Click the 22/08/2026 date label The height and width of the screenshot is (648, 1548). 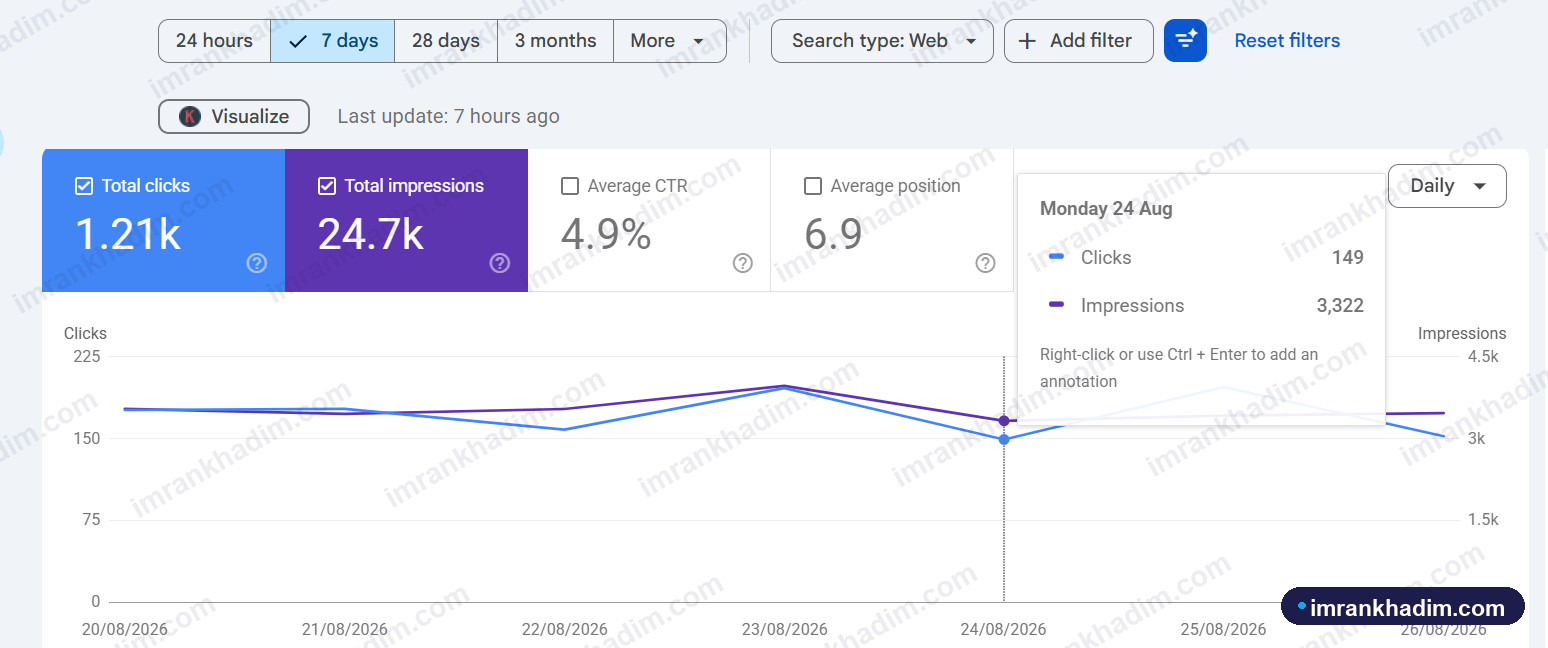(565, 630)
